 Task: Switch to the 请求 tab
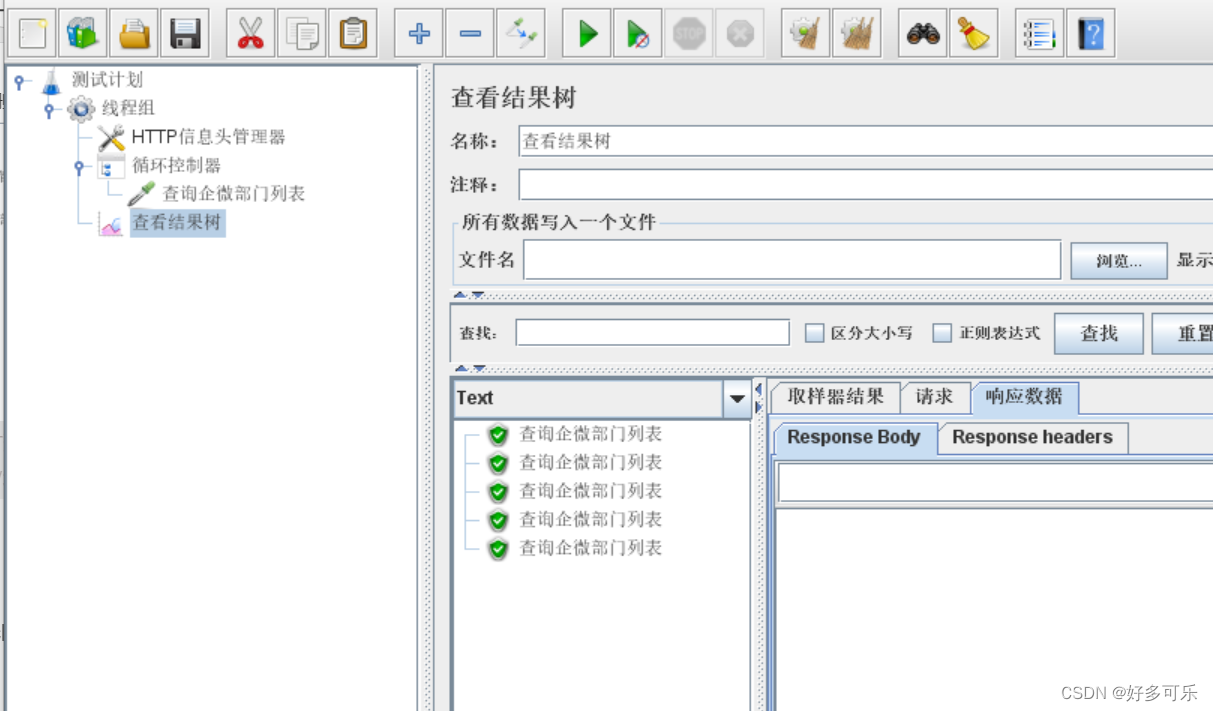(934, 397)
